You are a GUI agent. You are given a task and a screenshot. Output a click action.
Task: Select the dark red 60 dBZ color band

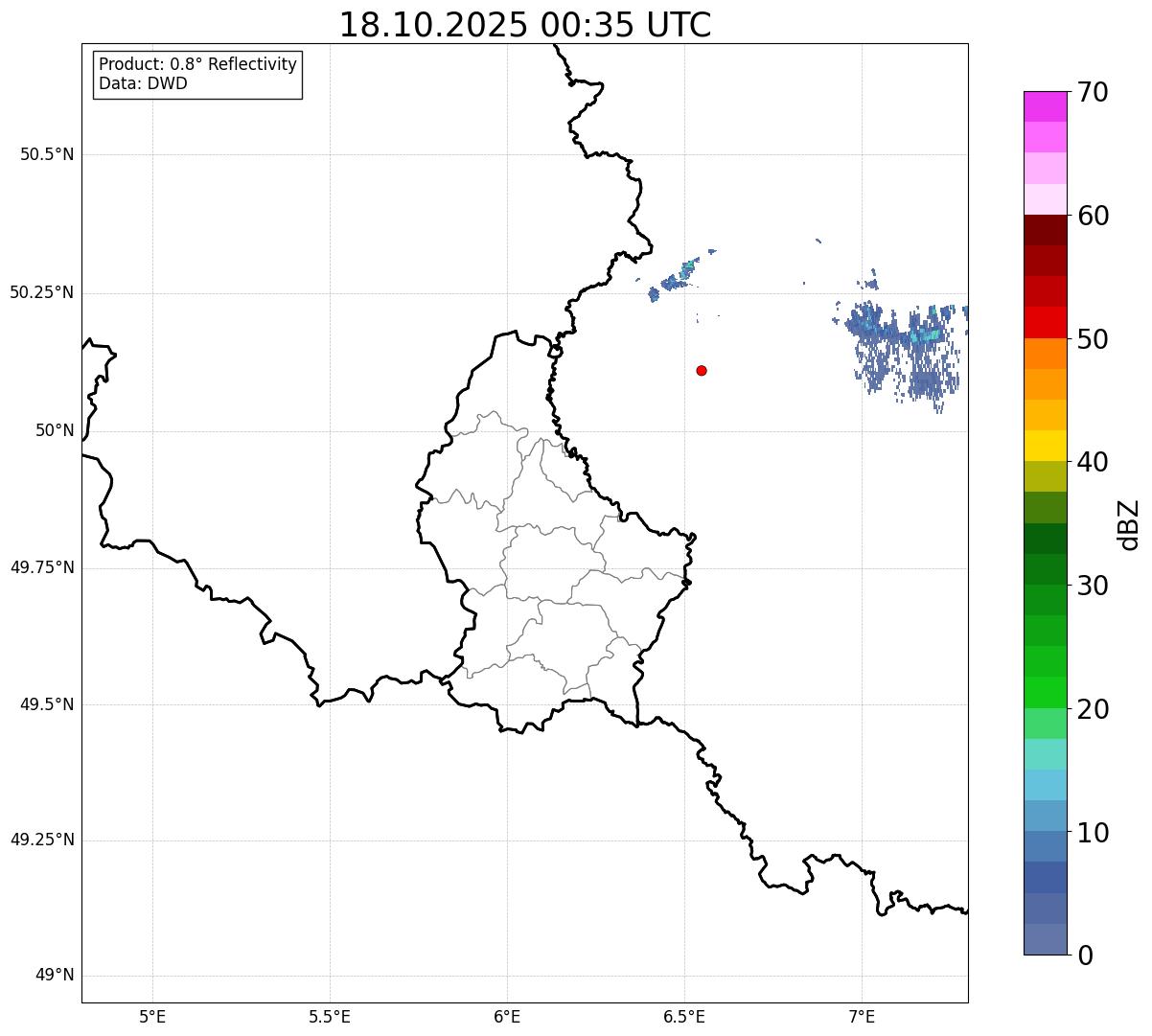pos(1045,230)
